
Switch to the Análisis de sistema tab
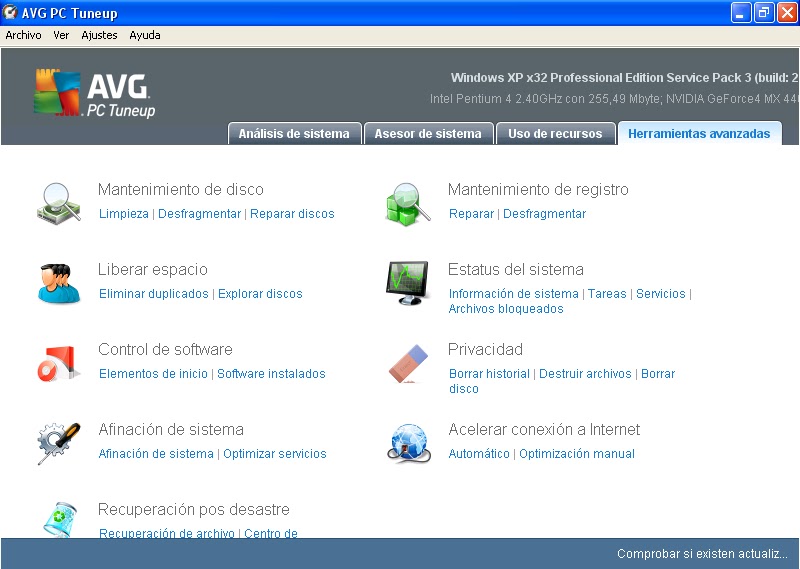294,133
